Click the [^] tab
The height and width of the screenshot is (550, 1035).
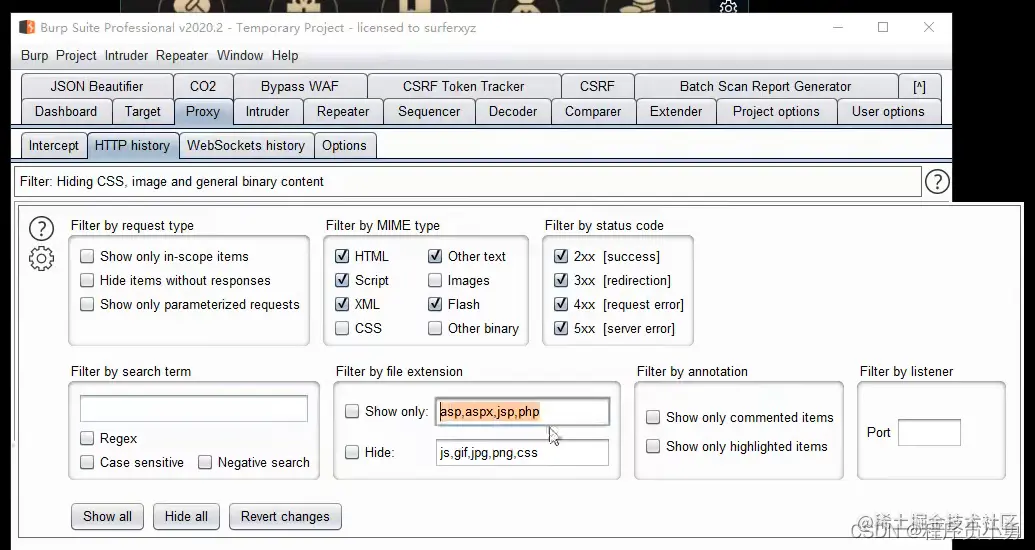point(919,86)
